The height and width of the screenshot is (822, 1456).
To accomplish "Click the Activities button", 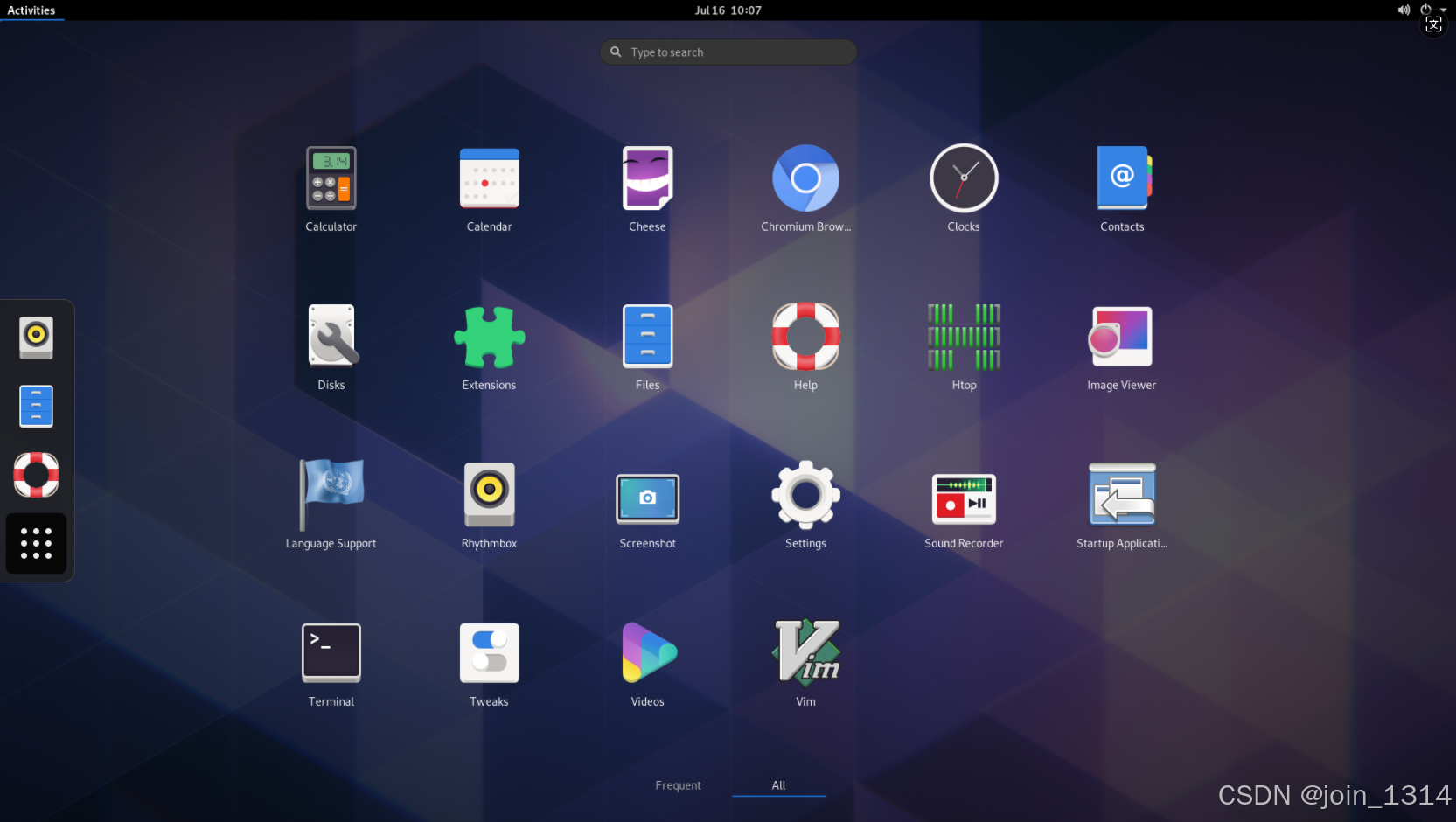I will [31, 10].
